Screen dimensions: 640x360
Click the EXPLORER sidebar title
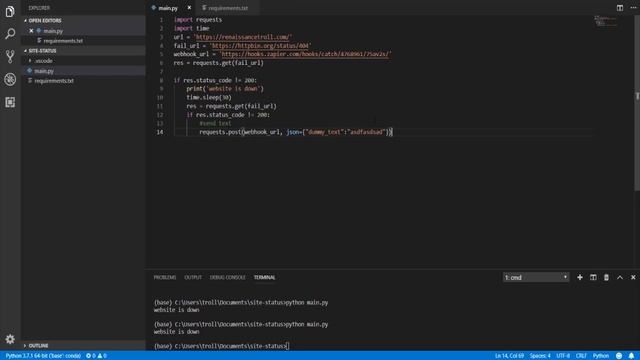click(x=39, y=8)
